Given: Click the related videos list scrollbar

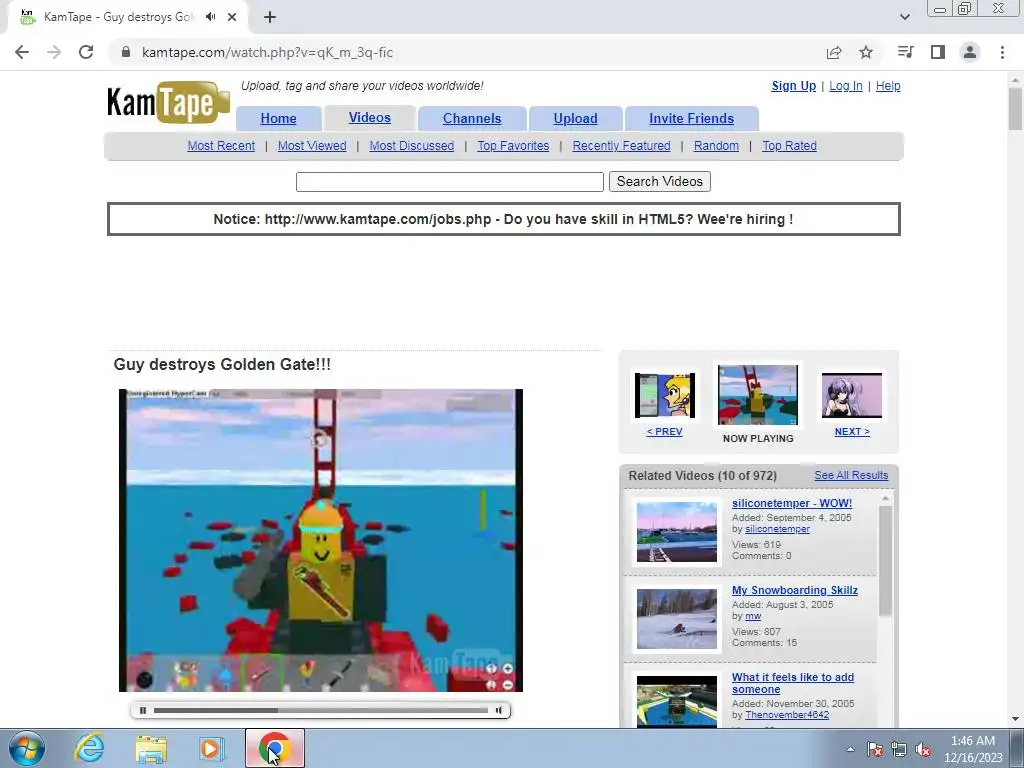Looking at the screenshot, I should click(x=885, y=562).
